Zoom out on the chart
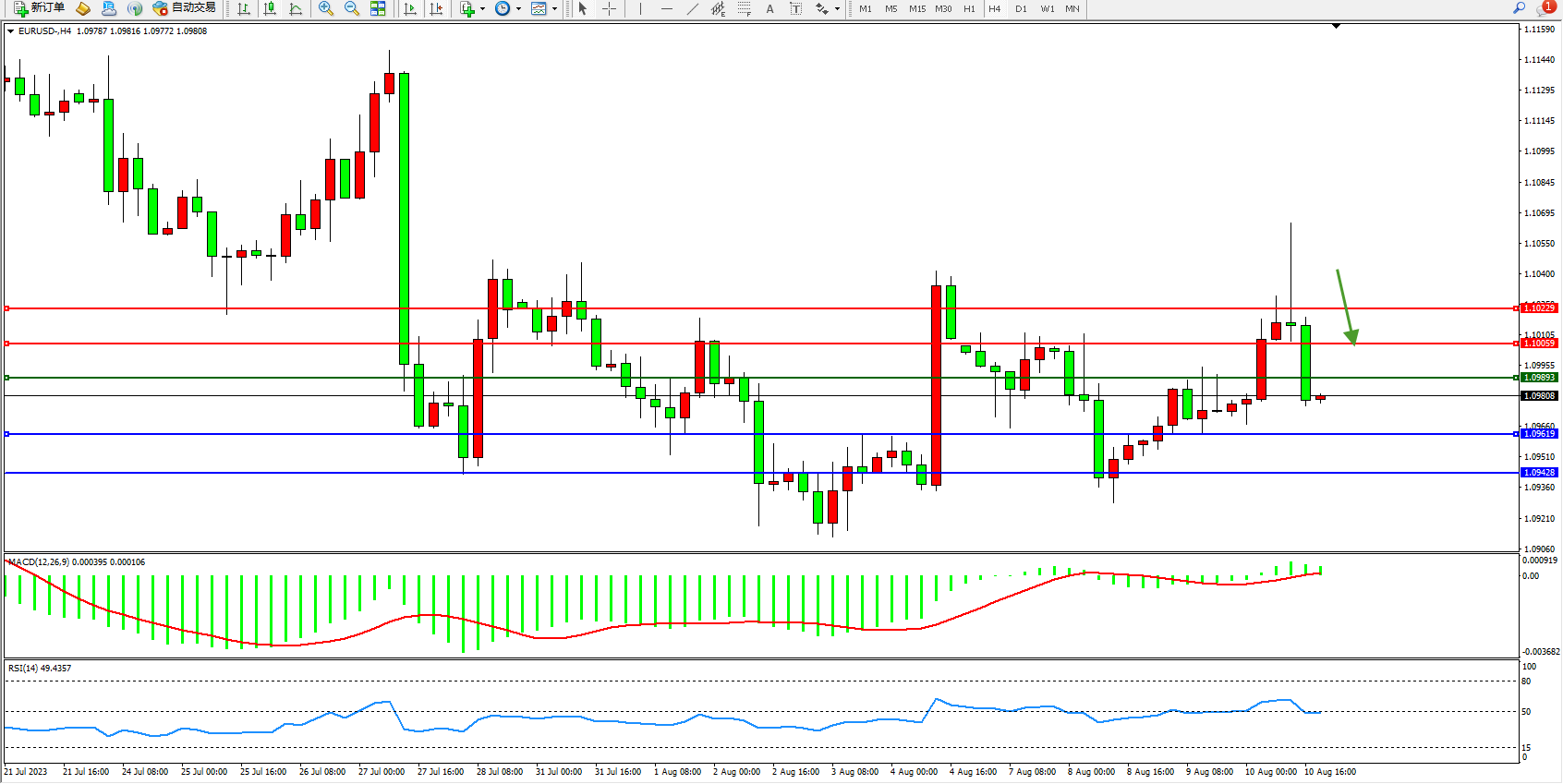This screenshot has height=784, width=1563. (x=352, y=8)
